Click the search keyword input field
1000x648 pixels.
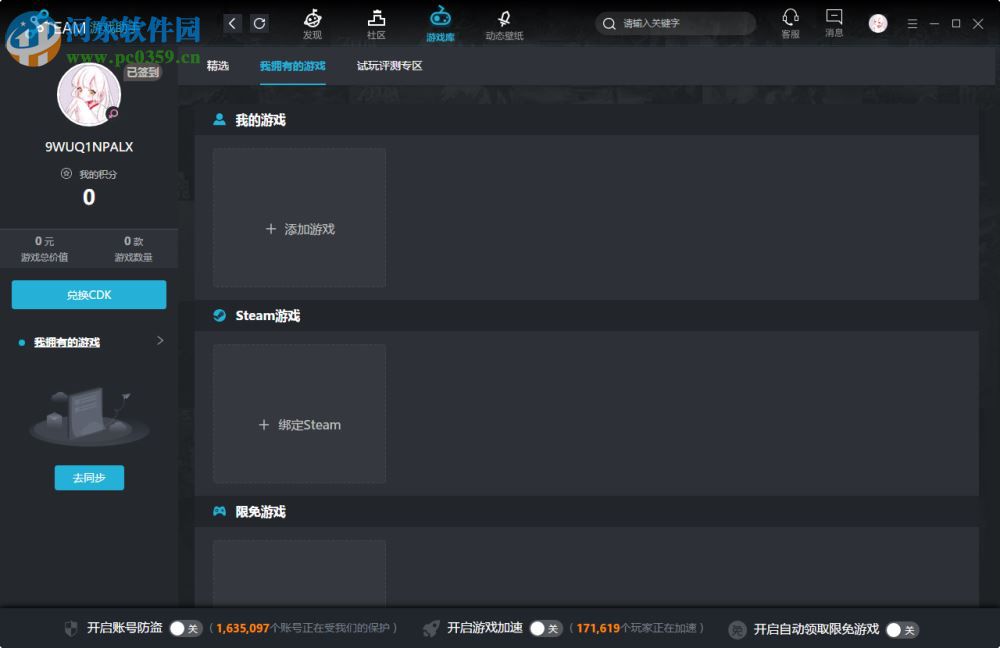[675, 23]
